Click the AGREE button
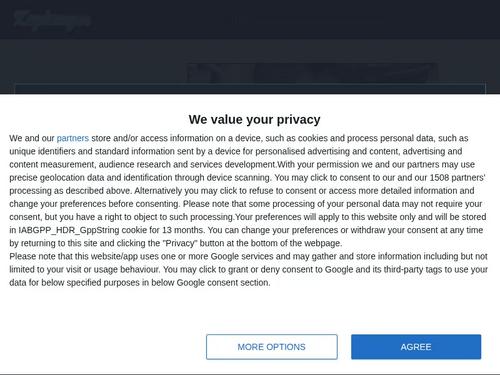This screenshot has height=375, width=500. [x=416, y=347]
